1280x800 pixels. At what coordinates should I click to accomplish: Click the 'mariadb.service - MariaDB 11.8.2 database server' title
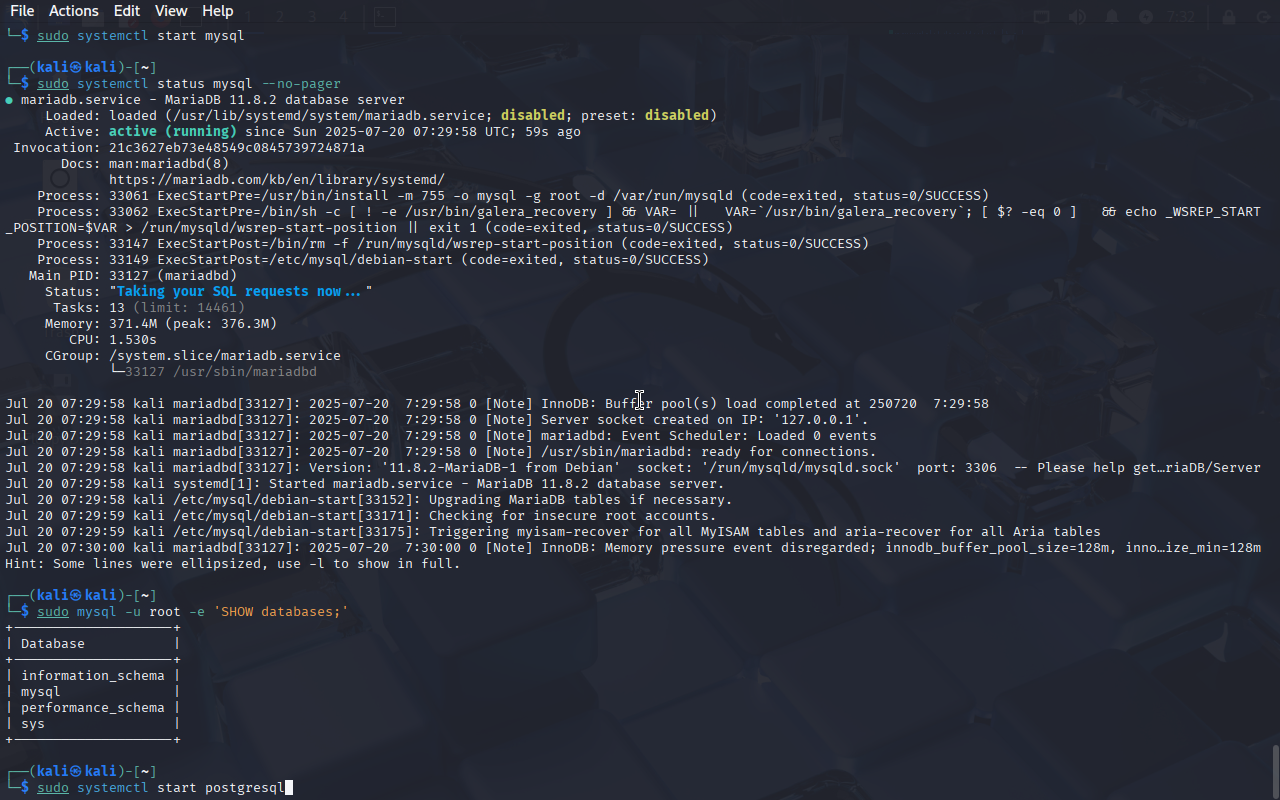point(213,100)
